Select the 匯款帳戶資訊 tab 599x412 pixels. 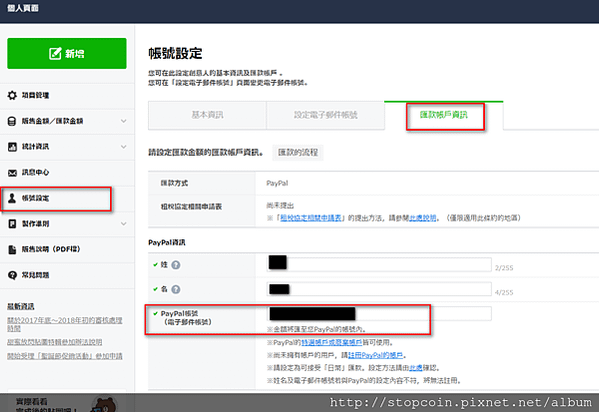pyautogui.click(x=444, y=115)
